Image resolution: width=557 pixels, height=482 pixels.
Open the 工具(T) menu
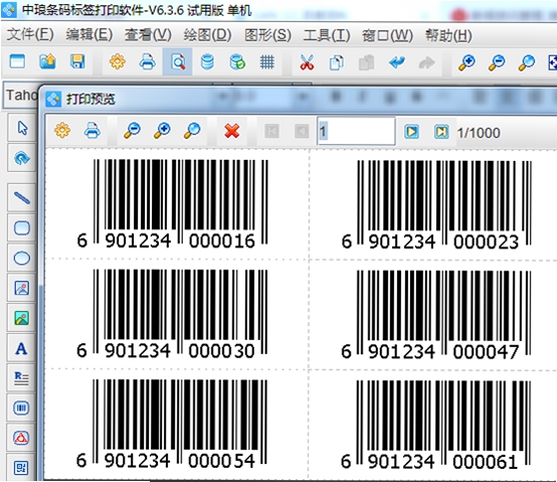[x=326, y=35]
